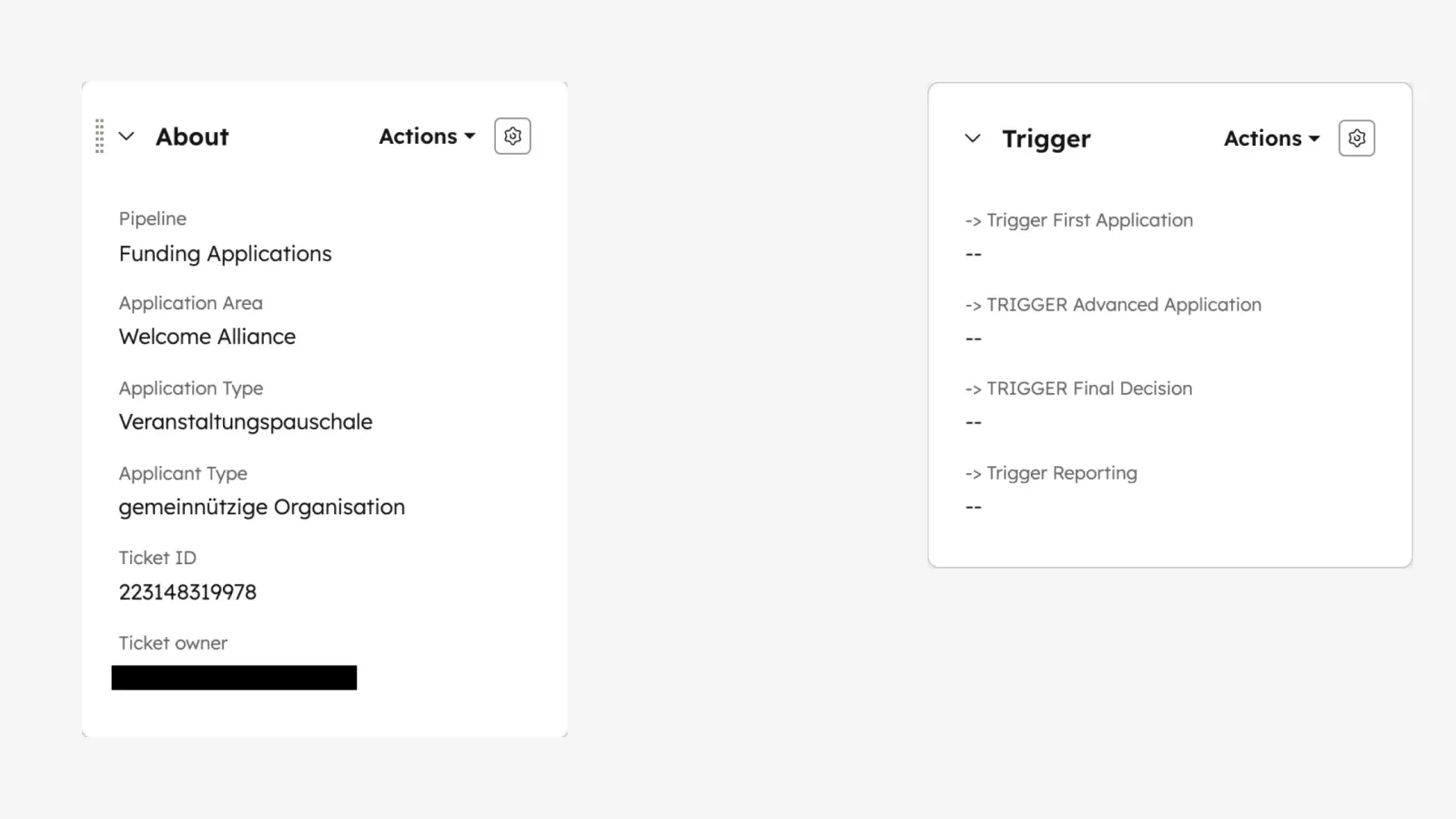This screenshot has height=819, width=1456.
Task: Select the Ticket ID value 223148319978
Action: 187,591
